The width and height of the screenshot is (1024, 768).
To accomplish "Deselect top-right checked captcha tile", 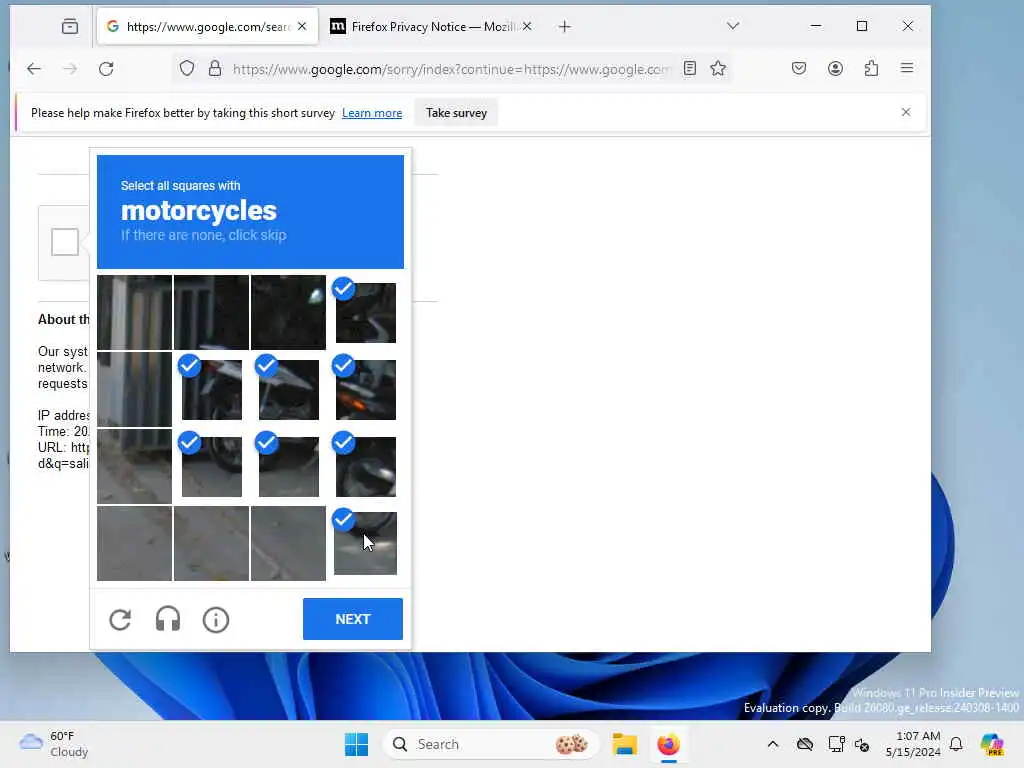I will [x=365, y=312].
